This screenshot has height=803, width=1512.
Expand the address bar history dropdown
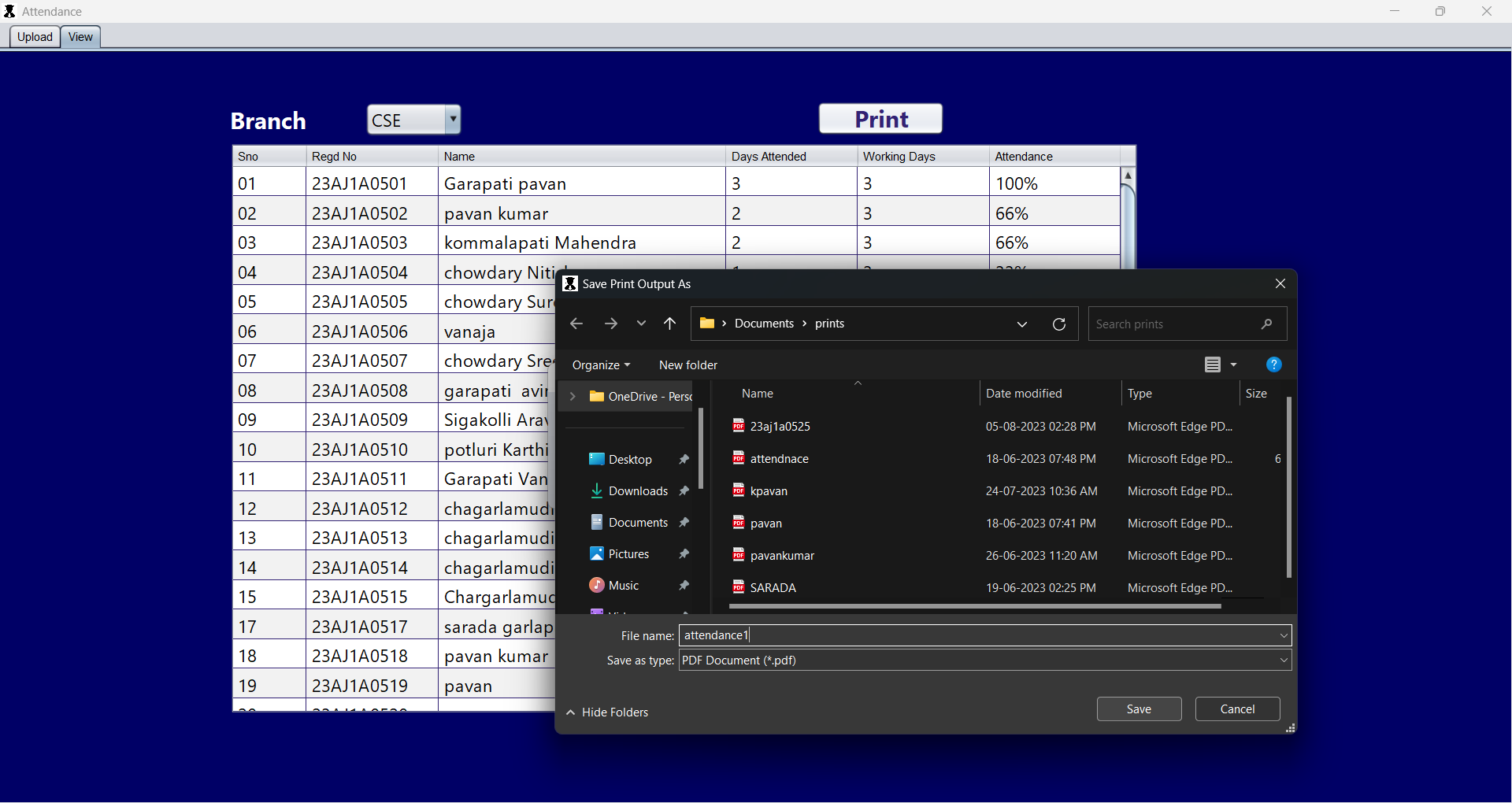1022,324
